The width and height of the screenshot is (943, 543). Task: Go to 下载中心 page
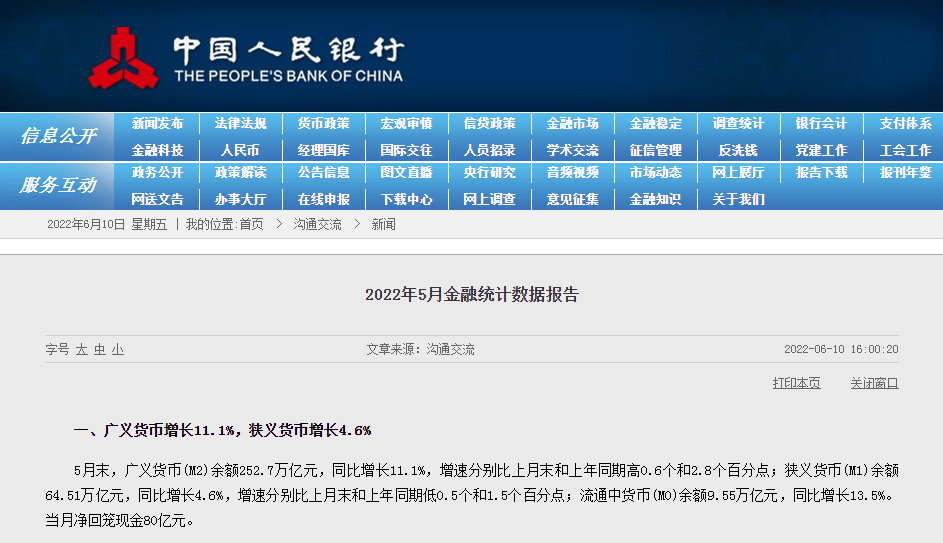(406, 199)
